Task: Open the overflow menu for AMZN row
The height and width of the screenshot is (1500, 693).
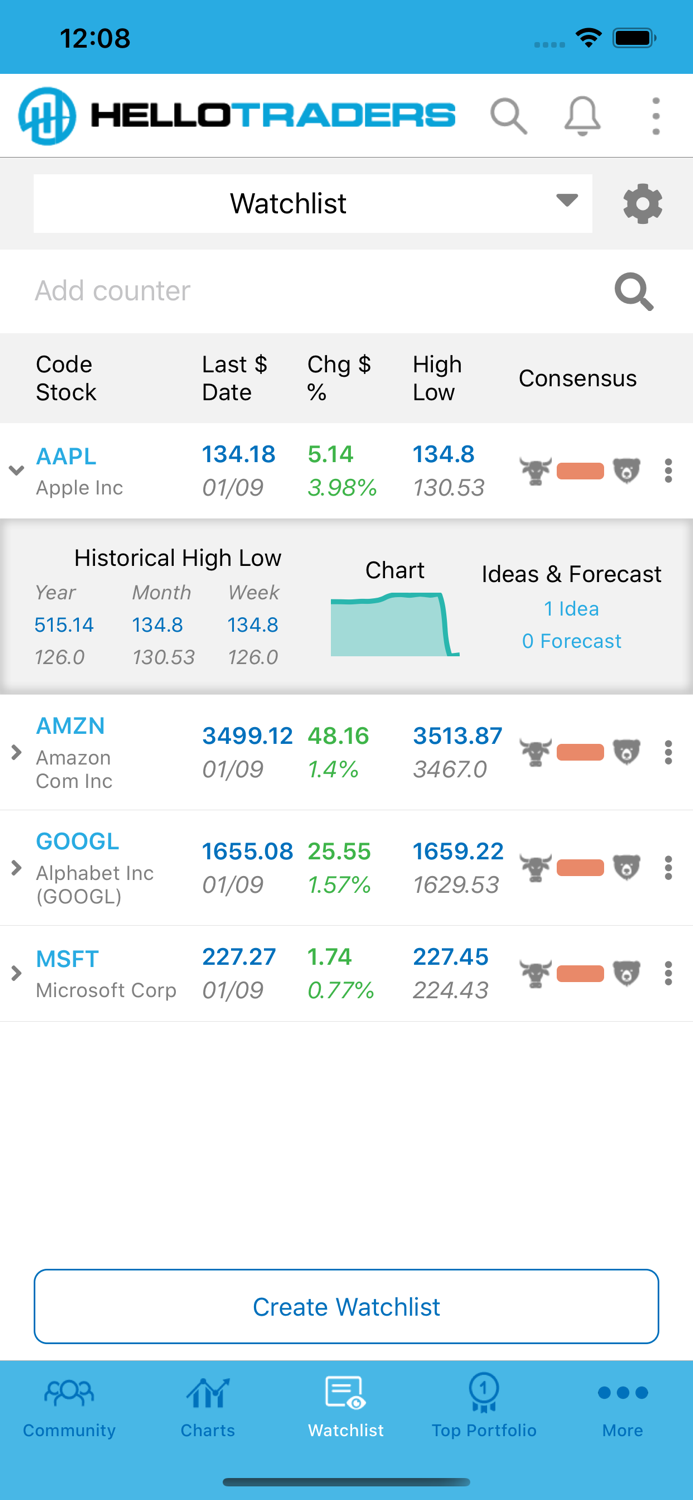Action: [x=668, y=752]
